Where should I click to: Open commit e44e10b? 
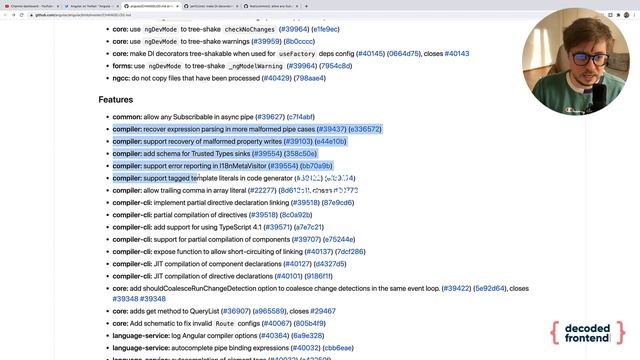pos(331,141)
